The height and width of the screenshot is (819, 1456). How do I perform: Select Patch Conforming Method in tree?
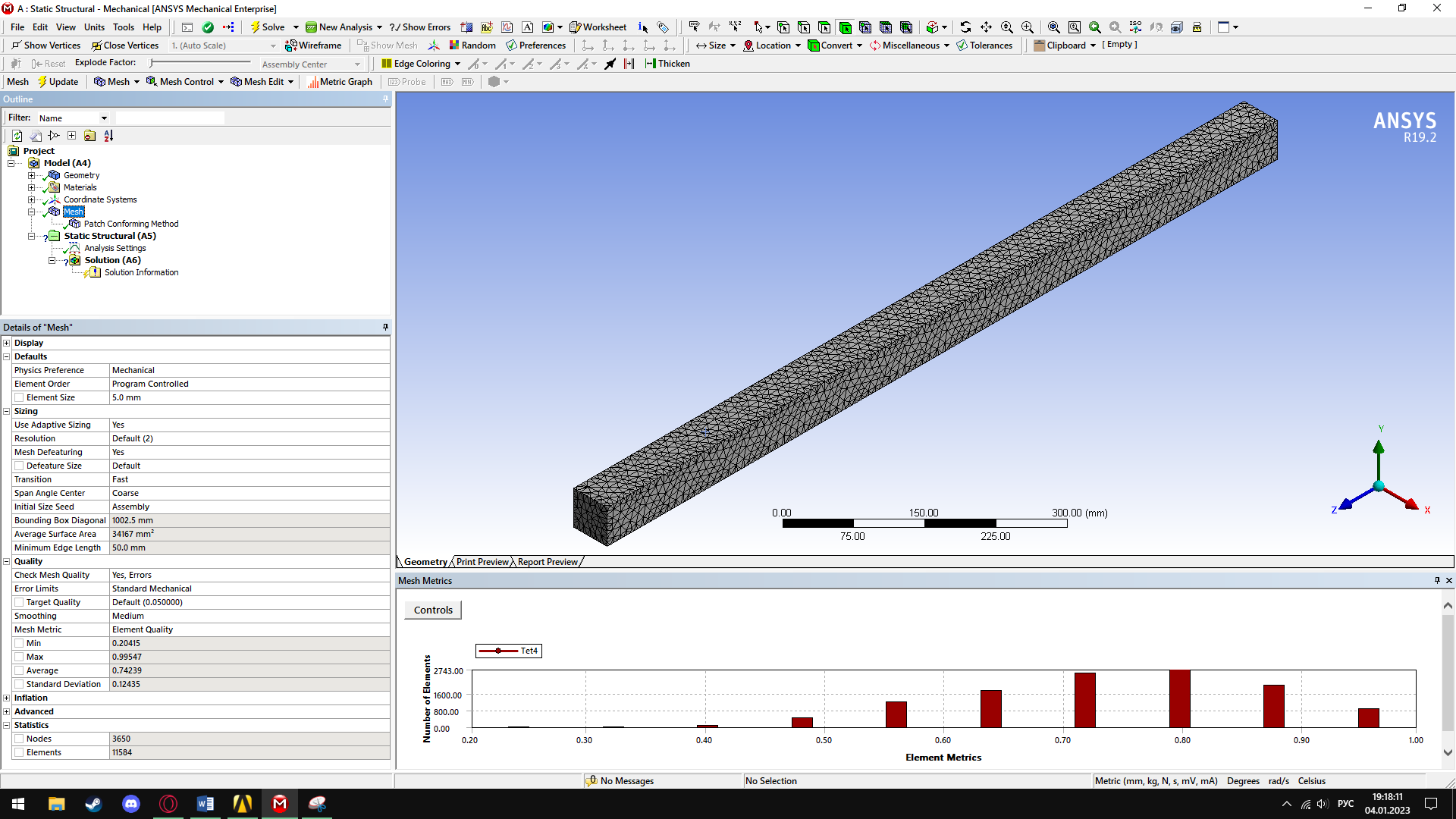pos(131,224)
